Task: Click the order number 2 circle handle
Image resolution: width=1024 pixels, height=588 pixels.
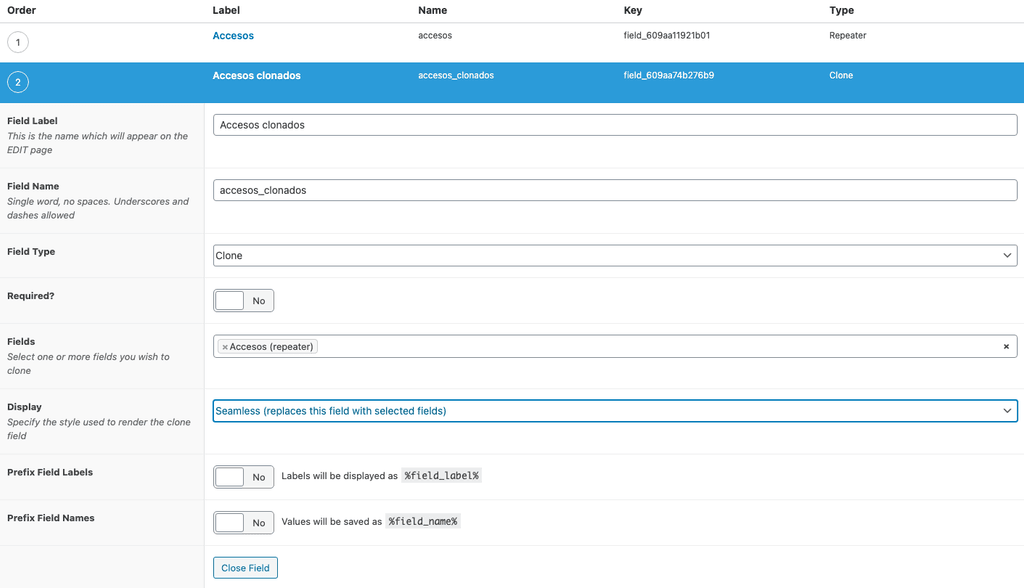Action: click(x=18, y=82)
